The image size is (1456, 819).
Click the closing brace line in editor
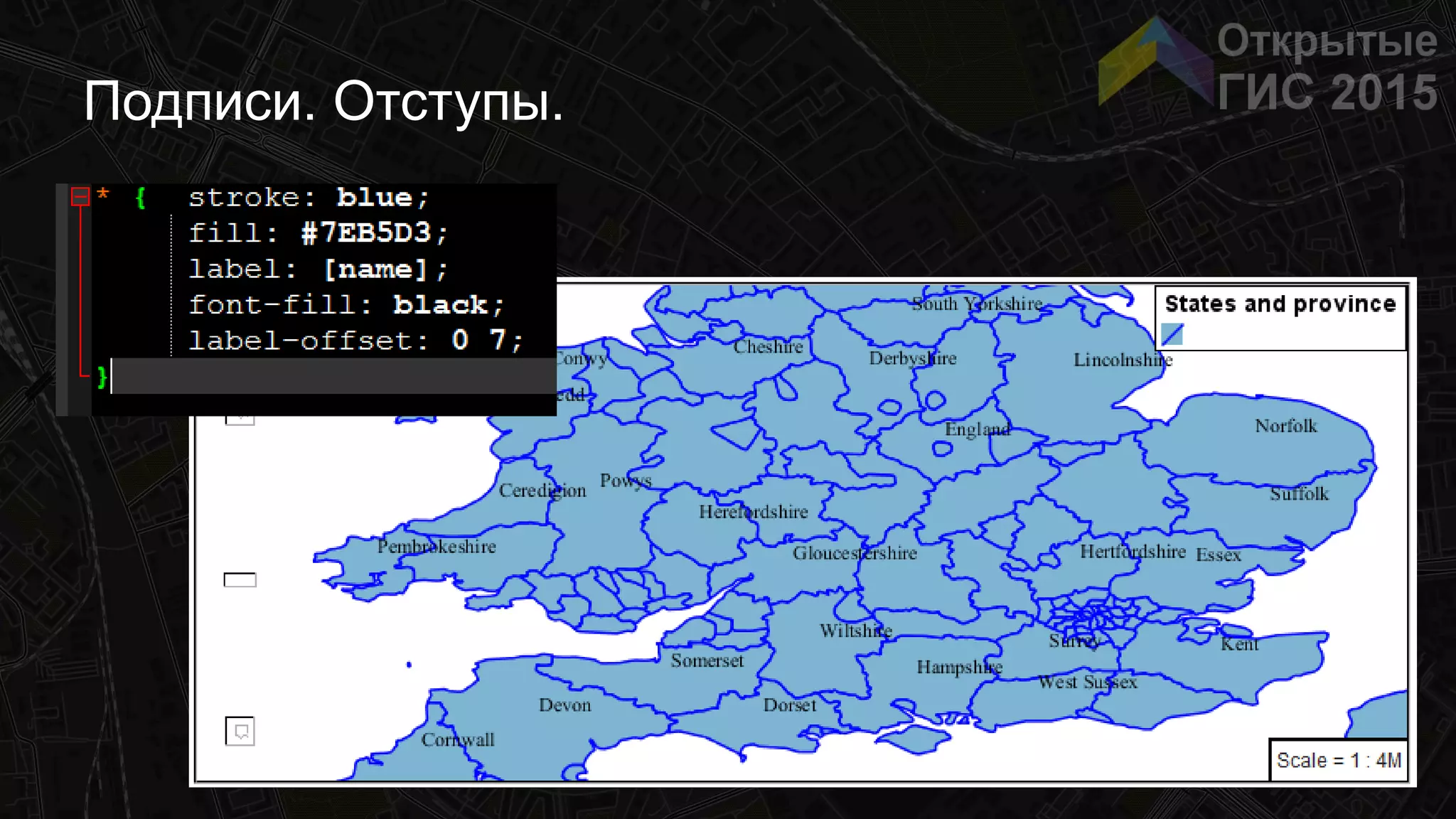pos(326,376)
